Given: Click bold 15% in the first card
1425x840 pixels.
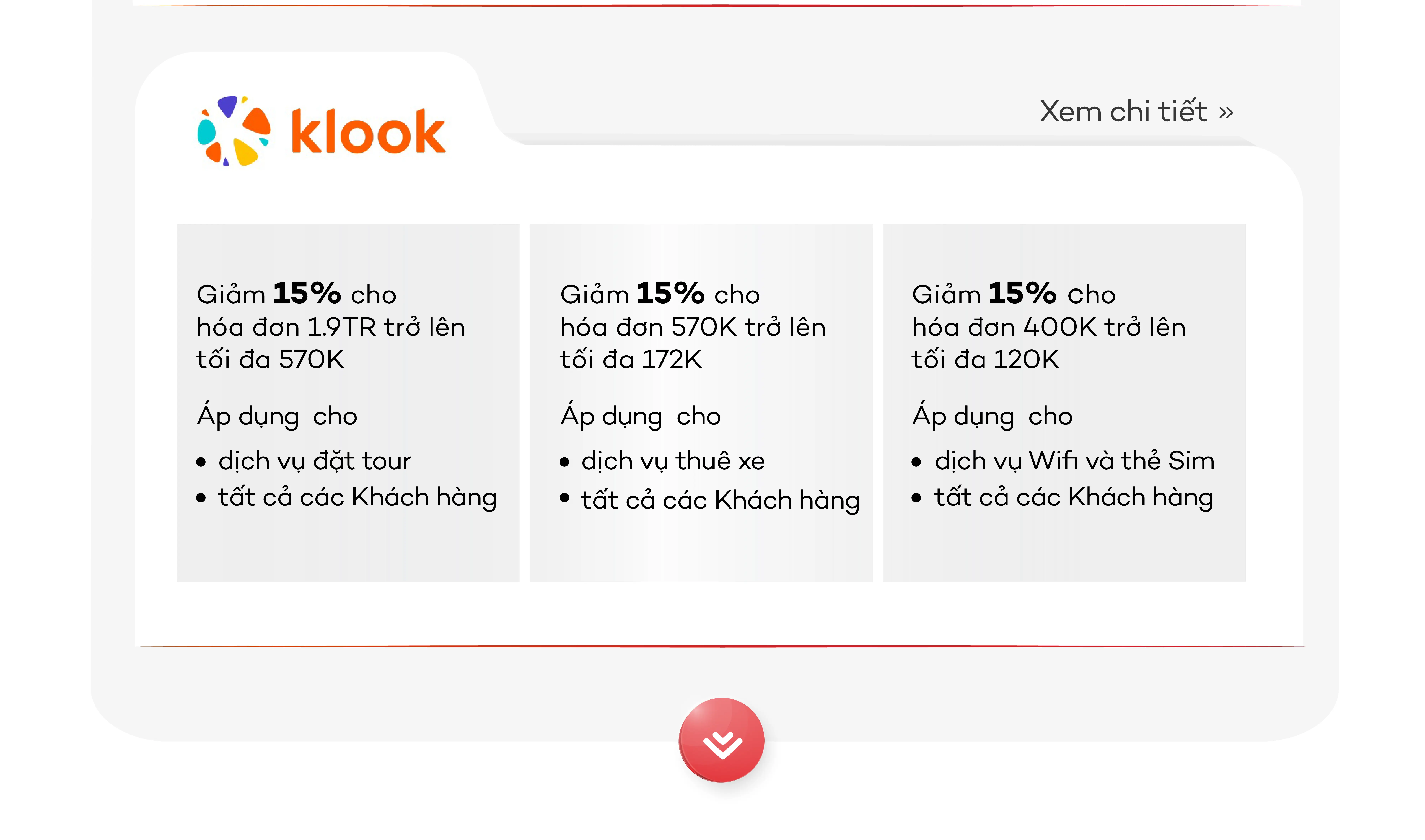Looking at the screenshot, I should 307,293.
